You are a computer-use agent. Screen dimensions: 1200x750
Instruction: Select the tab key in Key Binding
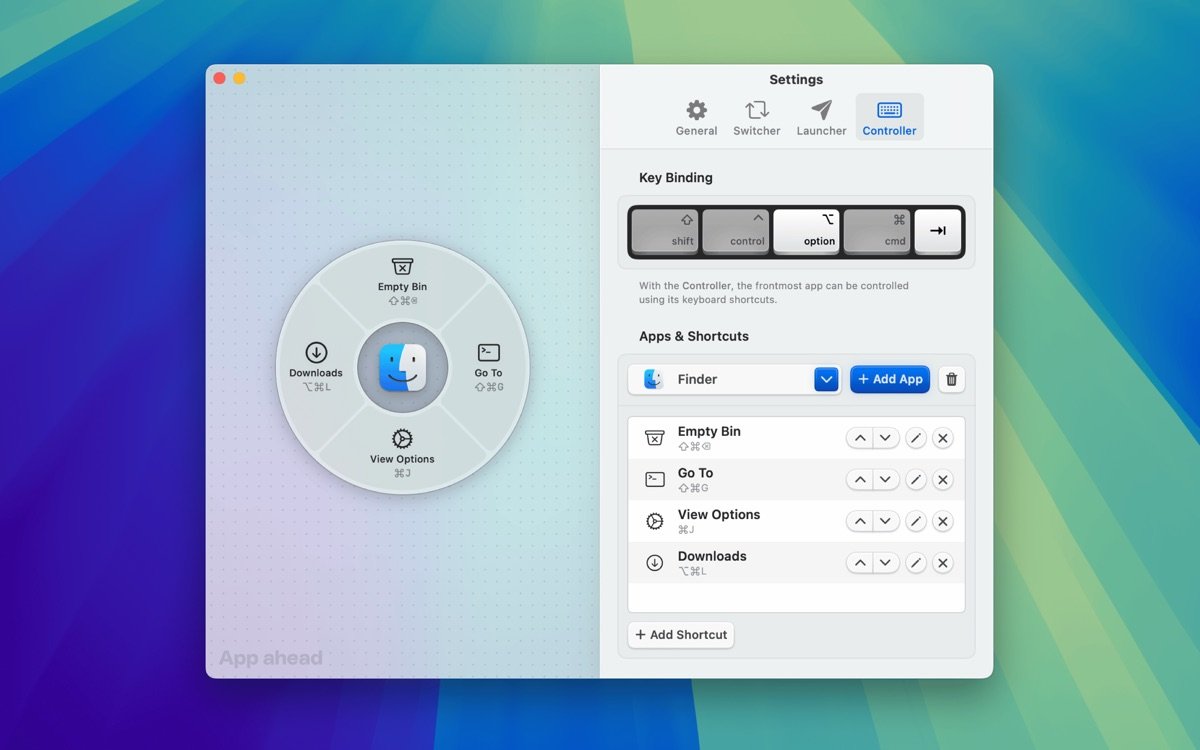[938, 231]
